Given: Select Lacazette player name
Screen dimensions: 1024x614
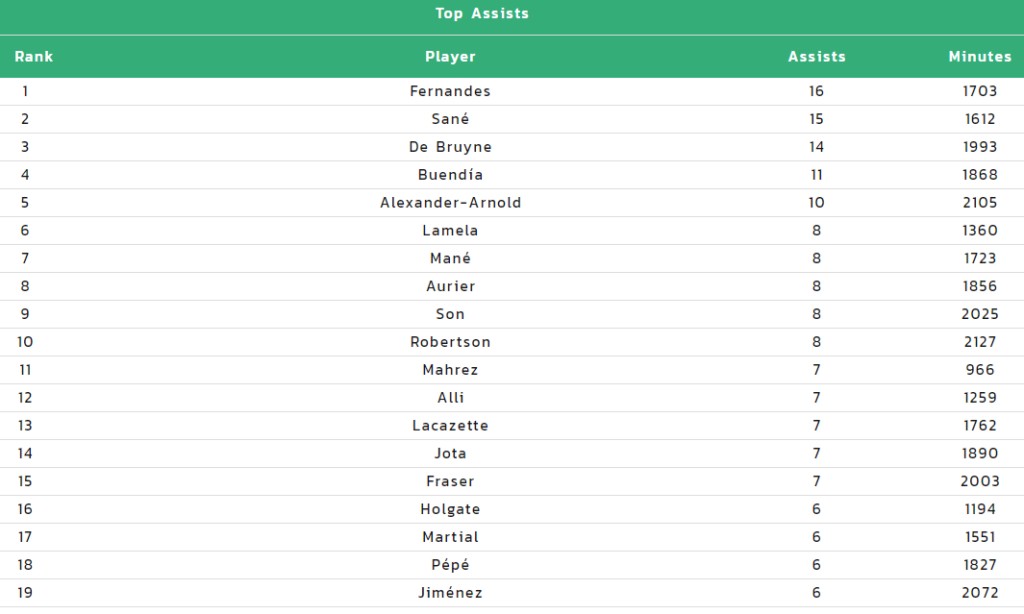Looking at the screenshot, I should [x=450, y=426].
